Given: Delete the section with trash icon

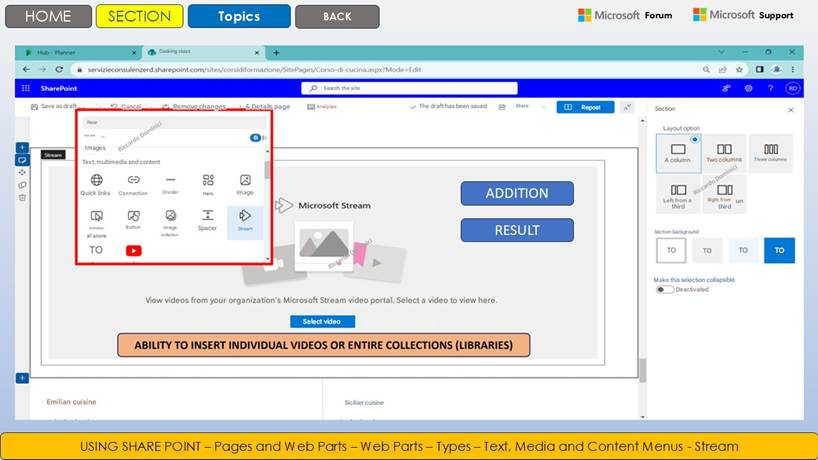Looking at the screenshot, I should pyautogui.click(x=22, y=198).
